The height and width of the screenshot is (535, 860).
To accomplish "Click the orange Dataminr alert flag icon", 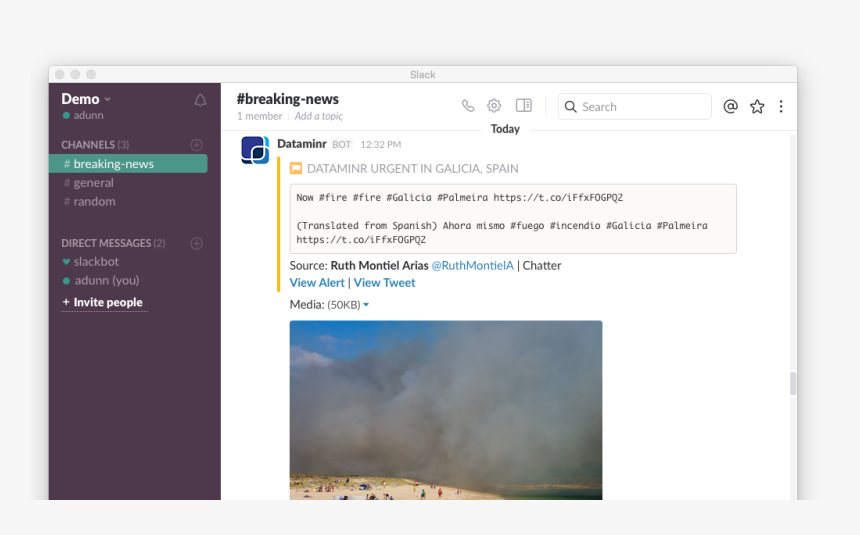I will click(296, 168).
